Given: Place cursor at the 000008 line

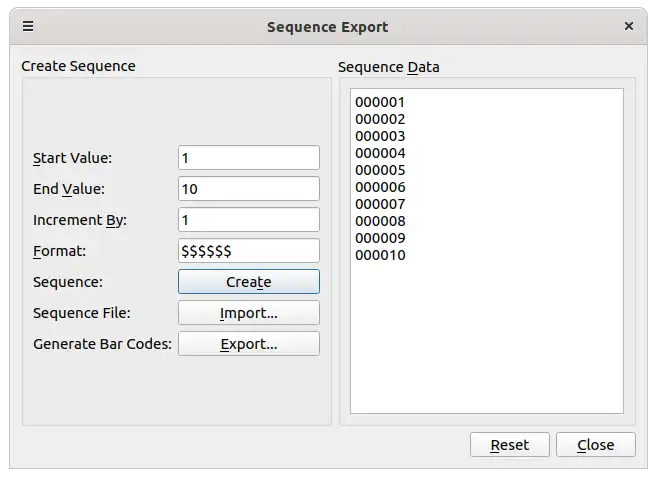Looking at the screenshot, I should click(380, 221).
